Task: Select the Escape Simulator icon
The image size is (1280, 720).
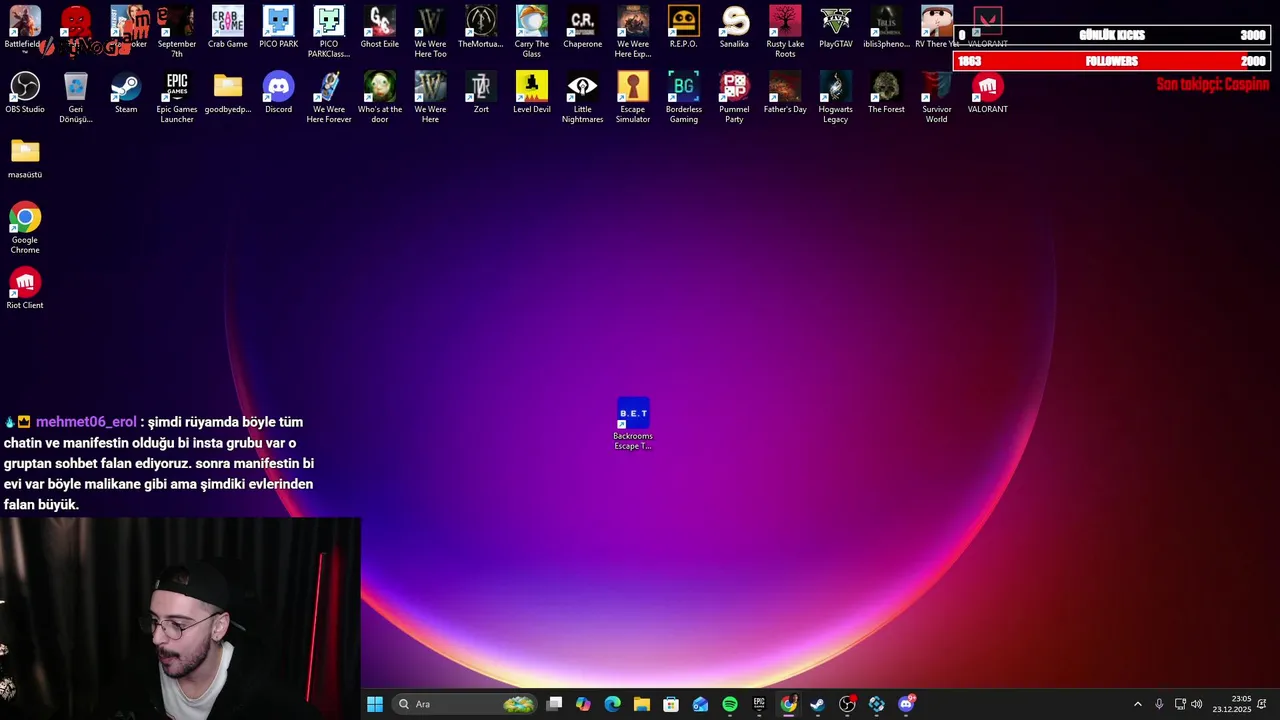Action: pos(633,97)
